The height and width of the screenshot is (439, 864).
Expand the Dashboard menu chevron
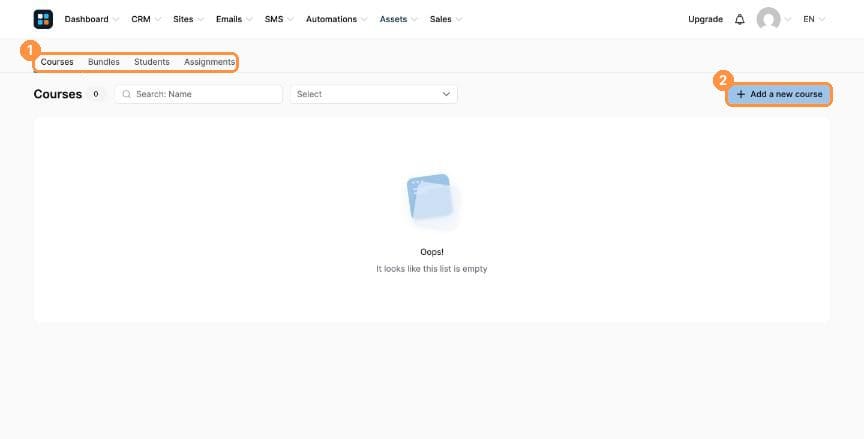[x=115, y=19]
